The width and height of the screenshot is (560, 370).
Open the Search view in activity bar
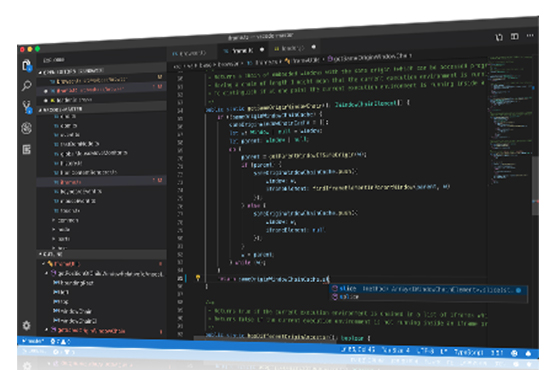(26, 86)
